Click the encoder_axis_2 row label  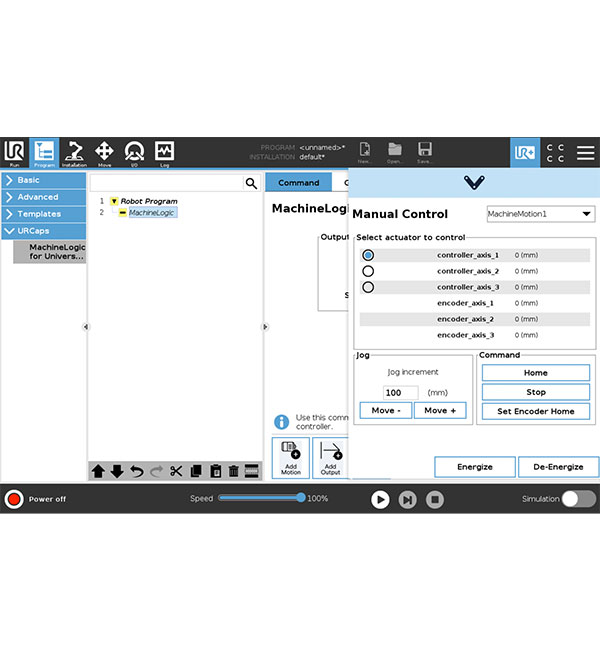(x=465, y=319)
